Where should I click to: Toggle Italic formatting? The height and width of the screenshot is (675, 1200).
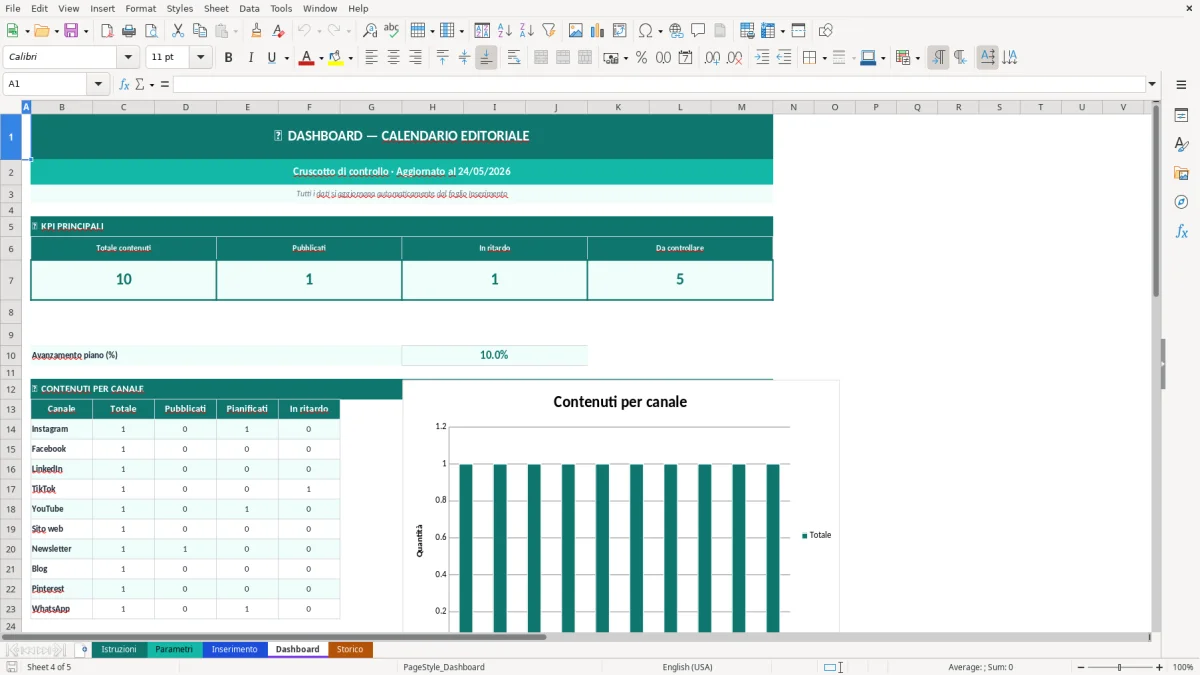[250, 58]
